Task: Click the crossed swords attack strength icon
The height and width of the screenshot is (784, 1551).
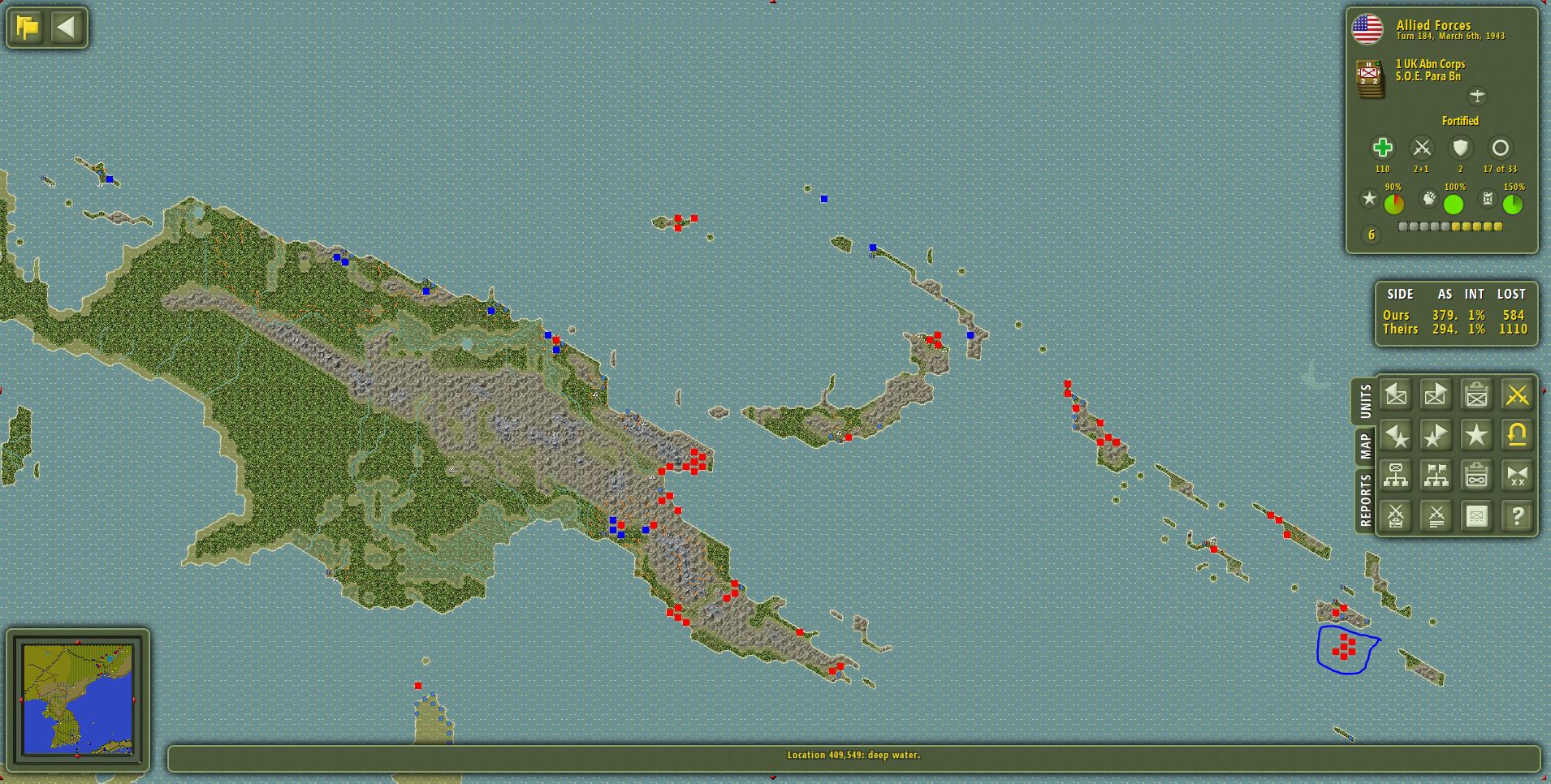Action: (x=1421, y=148)
